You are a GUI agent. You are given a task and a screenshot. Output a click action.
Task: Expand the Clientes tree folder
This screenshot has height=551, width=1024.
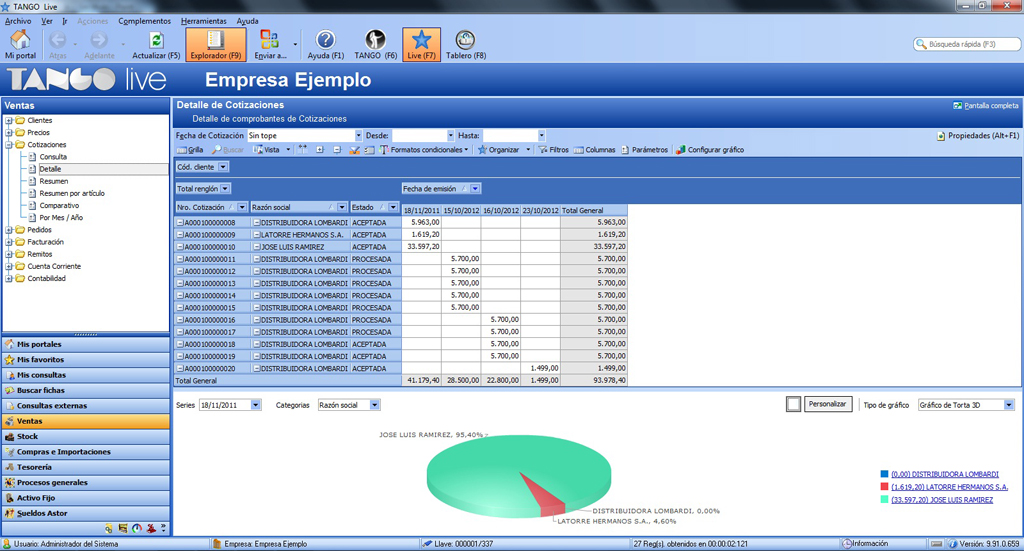pos(9,121)
